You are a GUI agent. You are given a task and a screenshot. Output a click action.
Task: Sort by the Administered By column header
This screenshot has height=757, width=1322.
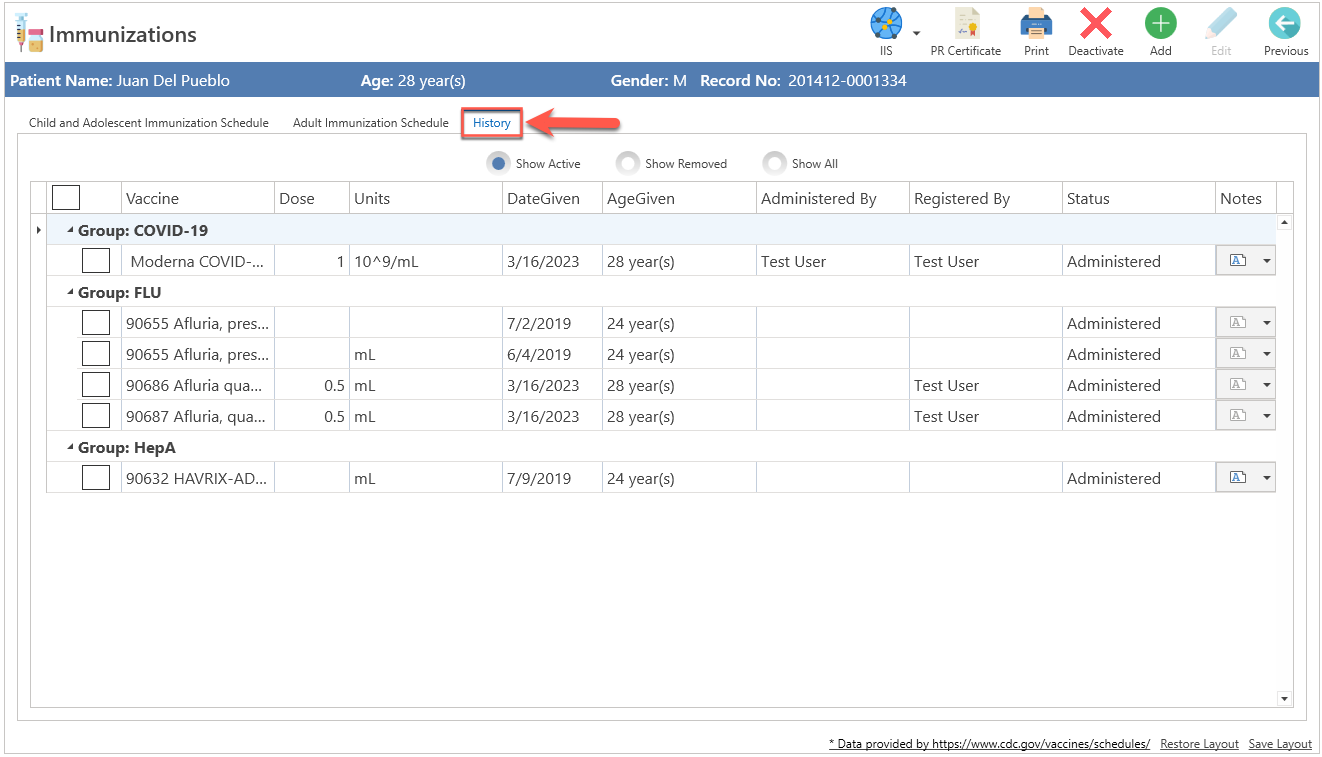click(x=833, y=198)
